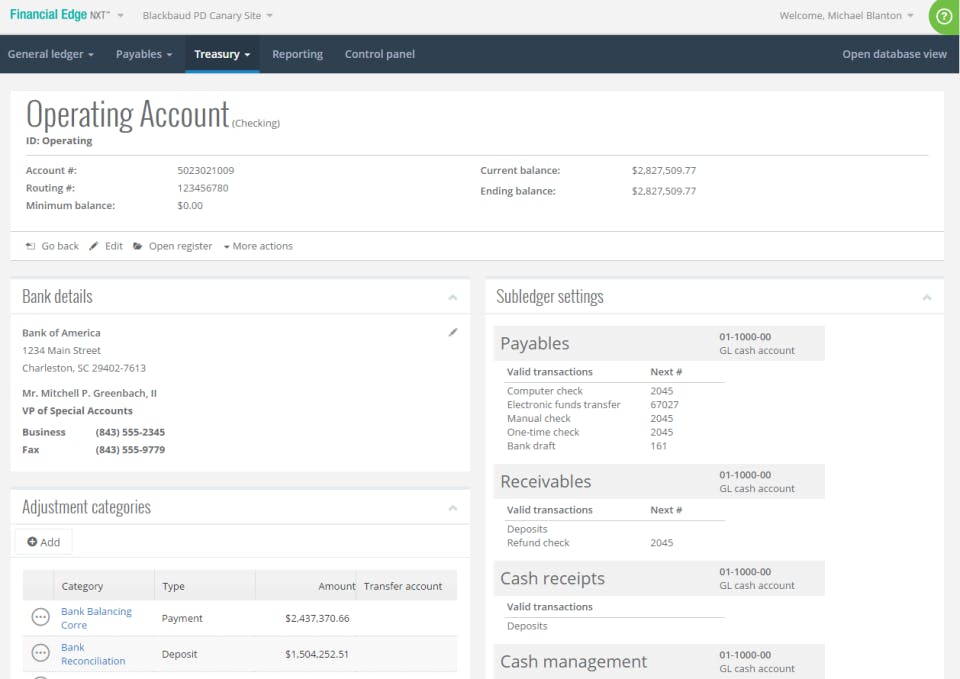Click the Open register folder icon
This screenshot has width=960, height=679.
138,246
